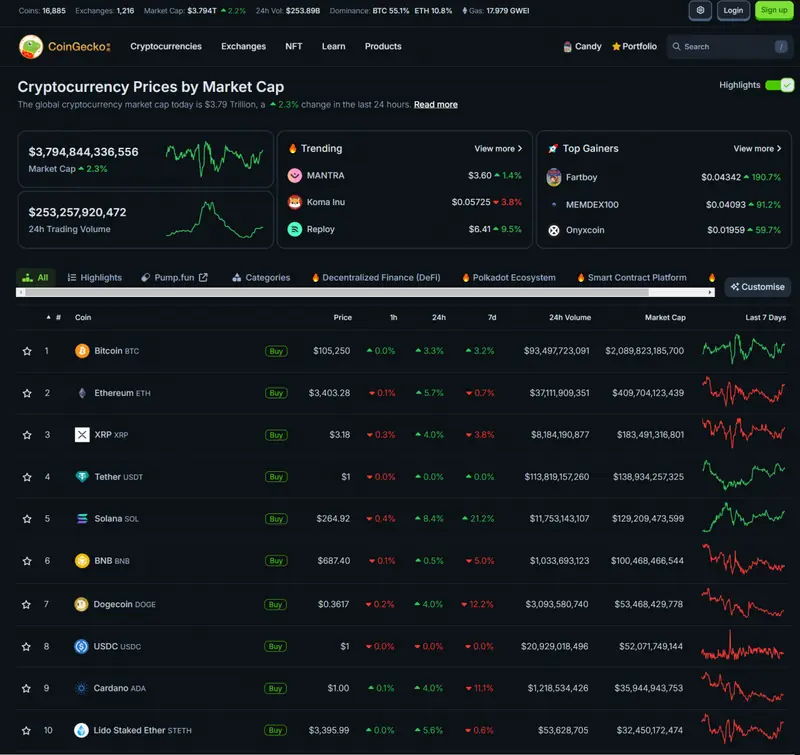Toggle the Highlights switch

pyautogui.click(x=780, y=85)
